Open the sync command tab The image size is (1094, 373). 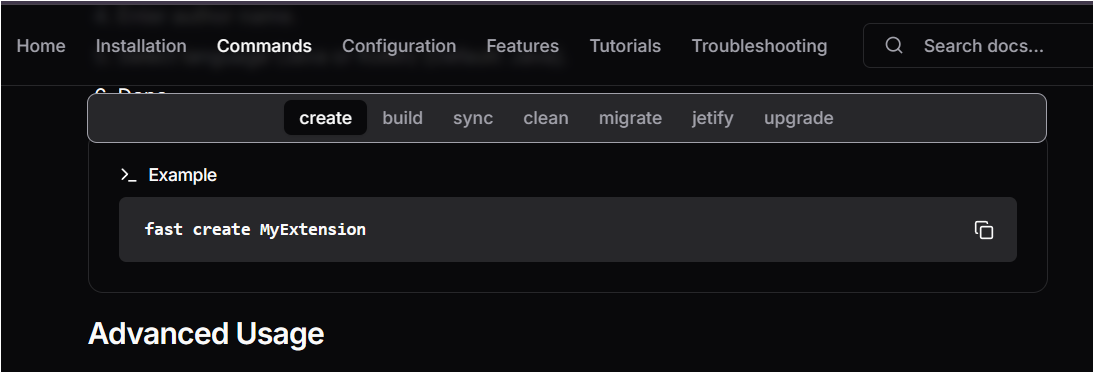click(473, 118)
